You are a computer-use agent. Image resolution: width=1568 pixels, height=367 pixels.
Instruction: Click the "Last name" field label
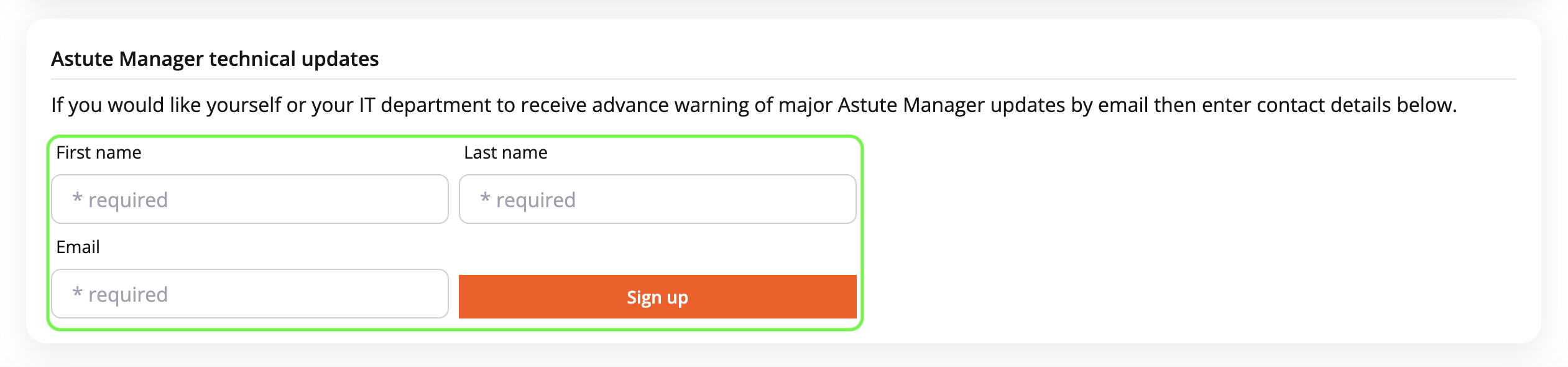505,153
